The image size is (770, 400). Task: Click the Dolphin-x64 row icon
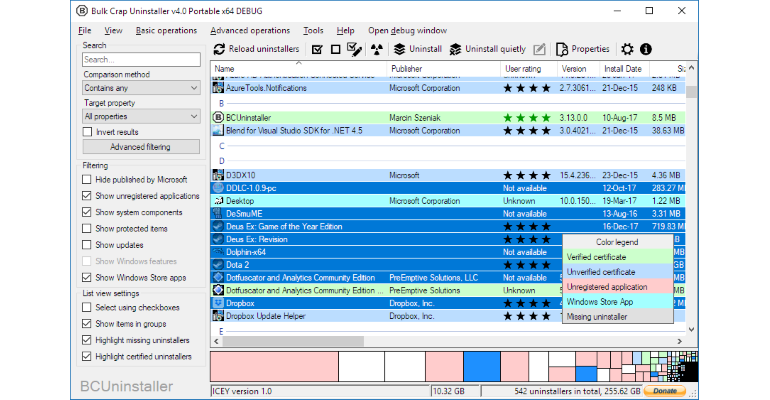coord(218,252)
